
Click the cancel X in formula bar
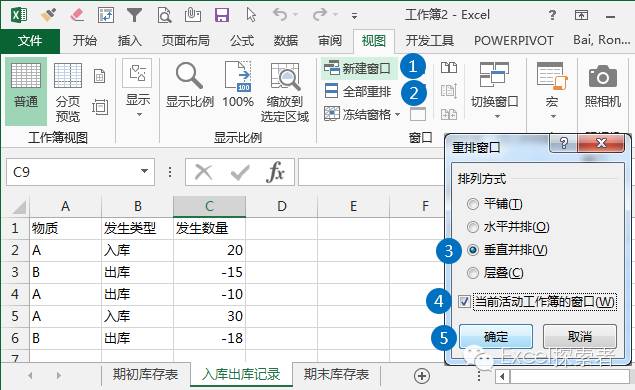click(203, 172)
